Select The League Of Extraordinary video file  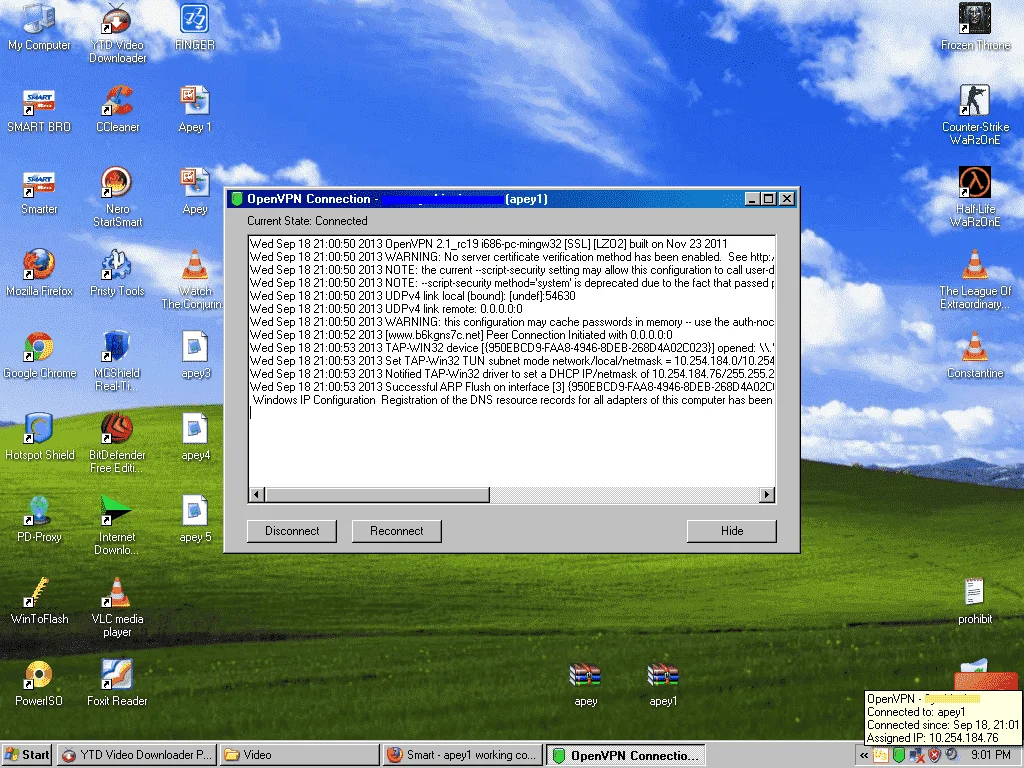point(975,280)
